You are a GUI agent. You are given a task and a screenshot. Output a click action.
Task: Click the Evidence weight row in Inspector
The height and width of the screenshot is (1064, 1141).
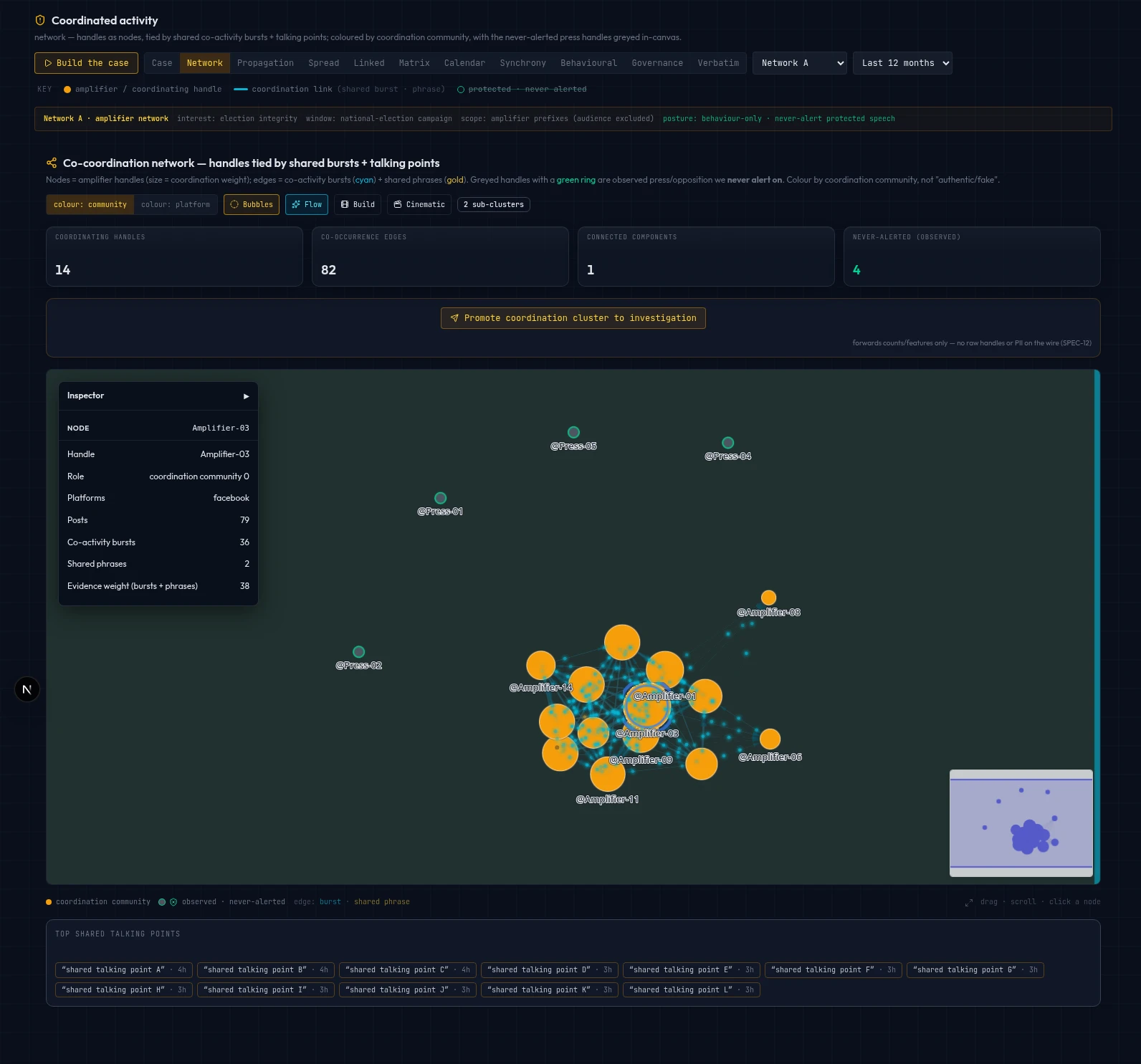pyautogui.click(x=158, y=586)
